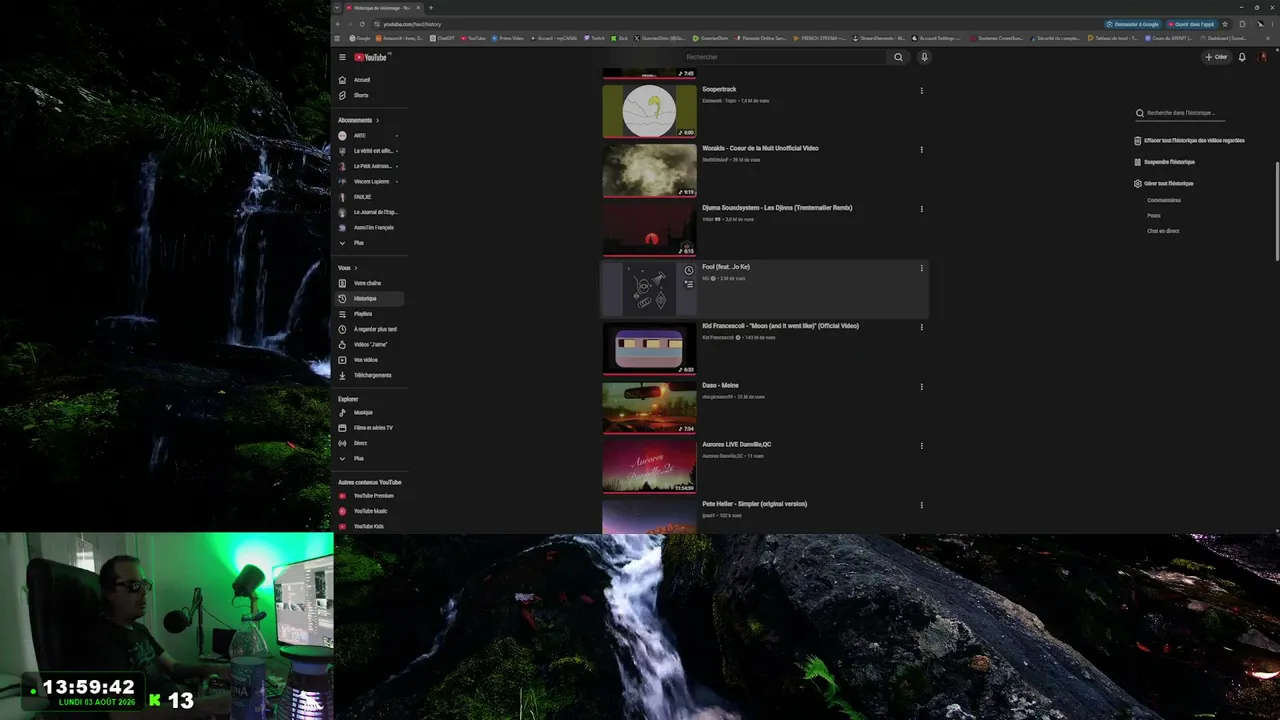1280x720 pixels.
Task: Open a new browser tab
Action: coord(431,7)
